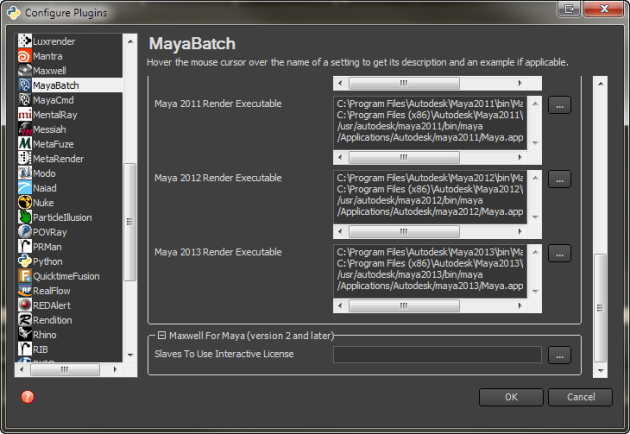The image size is (630, 434).
Task: Select the Nuke entry name in list
Action: tap(43, 203)
